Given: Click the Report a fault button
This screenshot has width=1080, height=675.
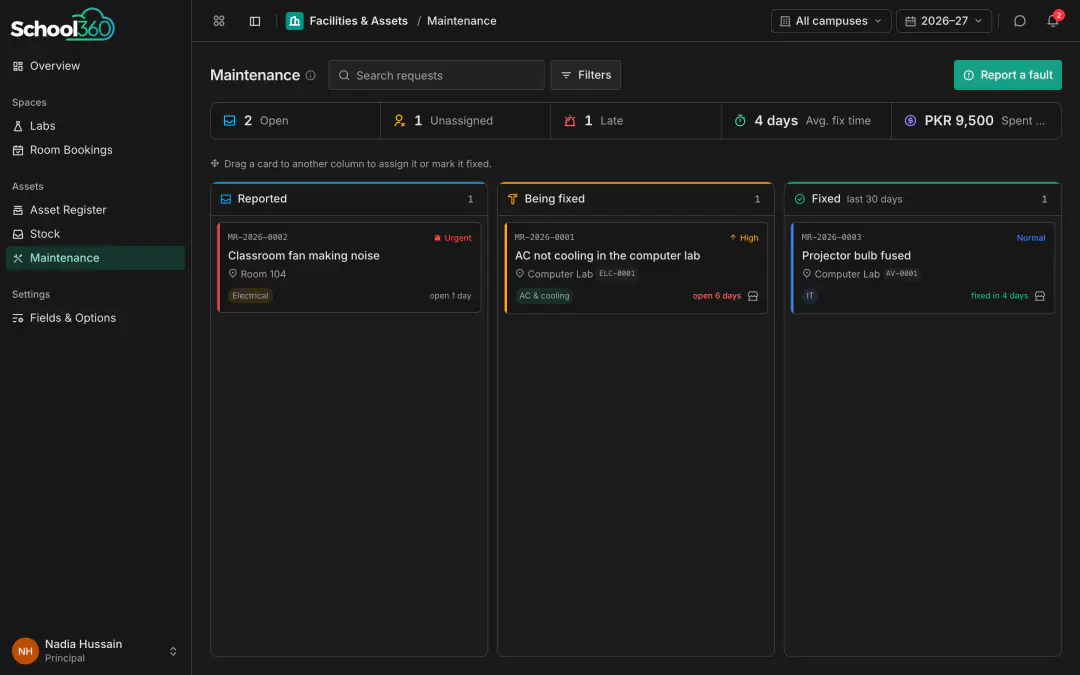Looking at the screenshot, I should 1008,75.
